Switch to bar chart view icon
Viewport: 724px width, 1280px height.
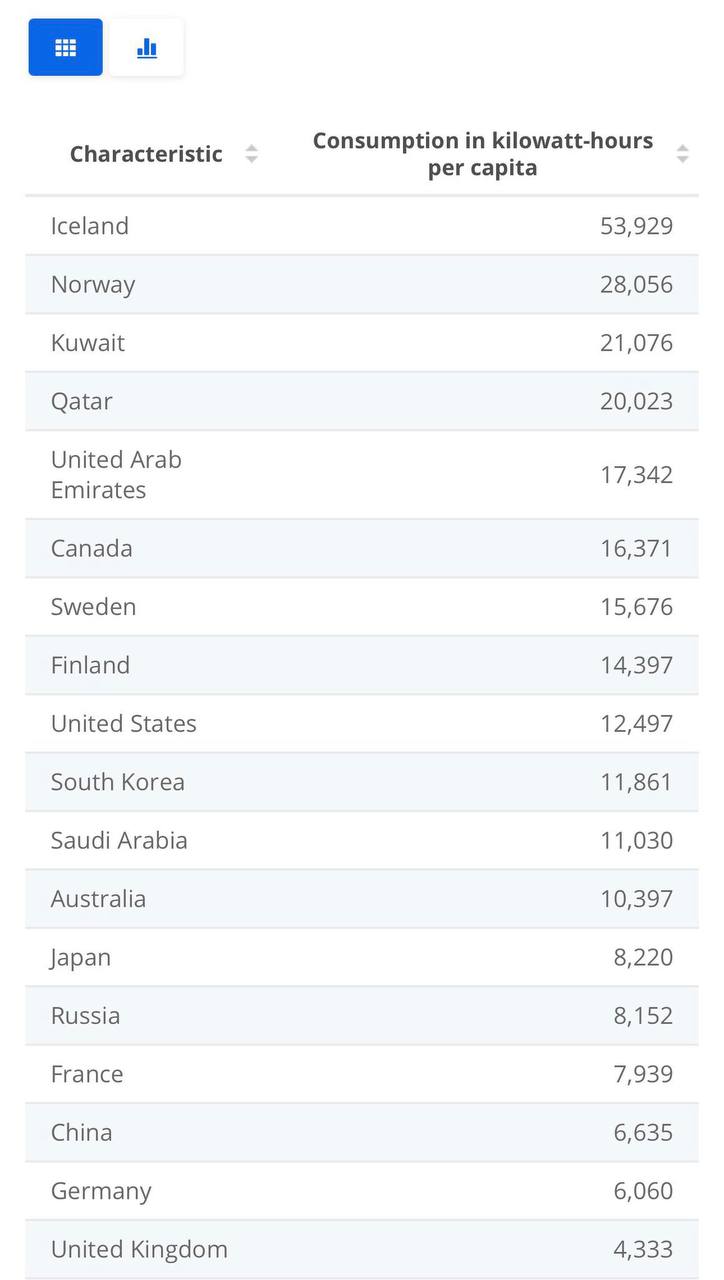tap(147, 47)
